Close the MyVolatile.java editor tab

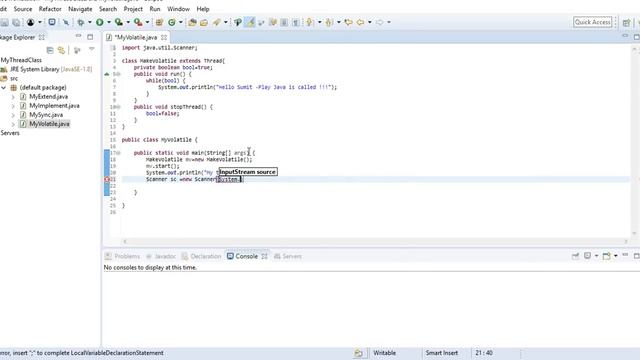click(x=164, y=37)
